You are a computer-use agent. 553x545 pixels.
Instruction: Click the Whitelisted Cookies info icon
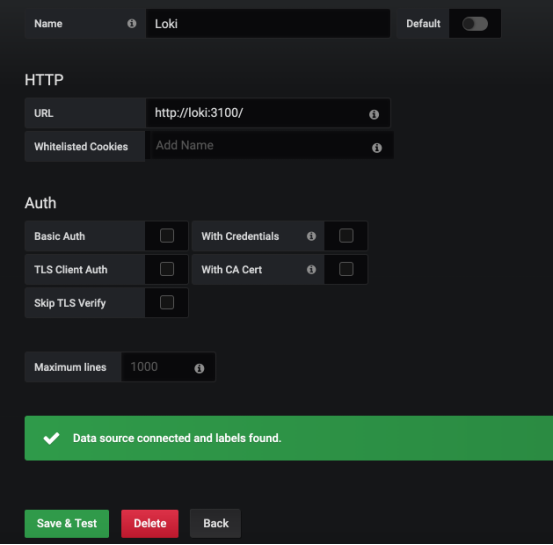(377, 147)
